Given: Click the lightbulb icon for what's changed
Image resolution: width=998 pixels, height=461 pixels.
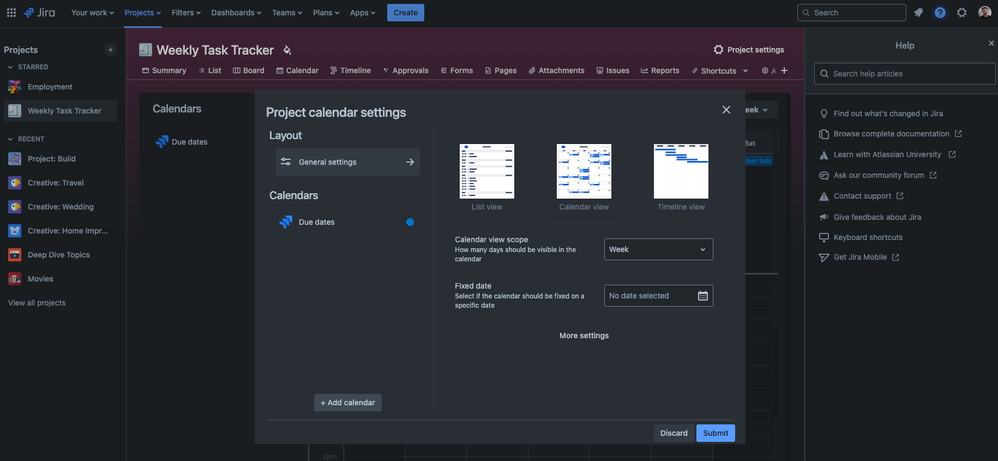Looking at the screenshot, I should pyautogui.click(x=824, y=113).
